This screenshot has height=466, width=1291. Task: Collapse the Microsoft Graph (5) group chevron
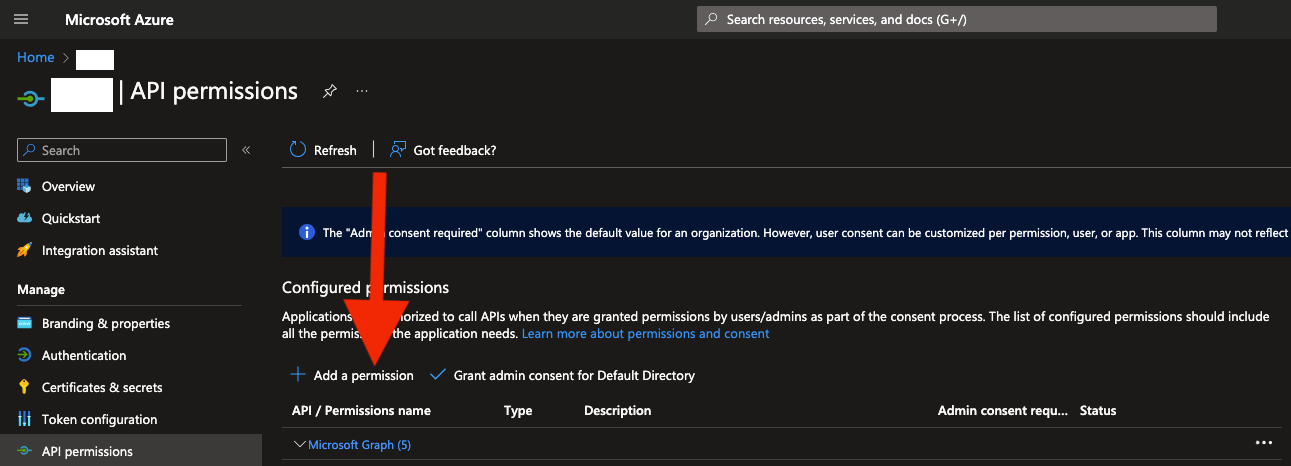click(x=299, y=444)
